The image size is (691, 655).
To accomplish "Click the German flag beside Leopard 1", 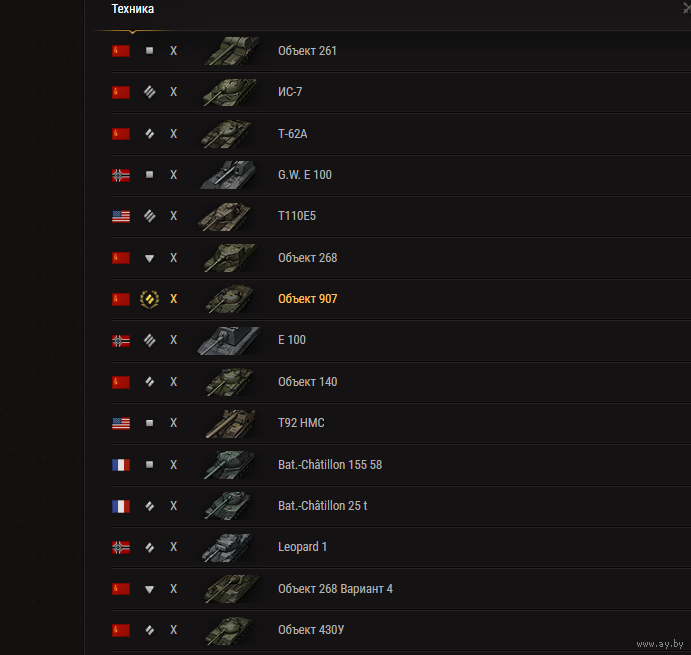I will [121, 547].
